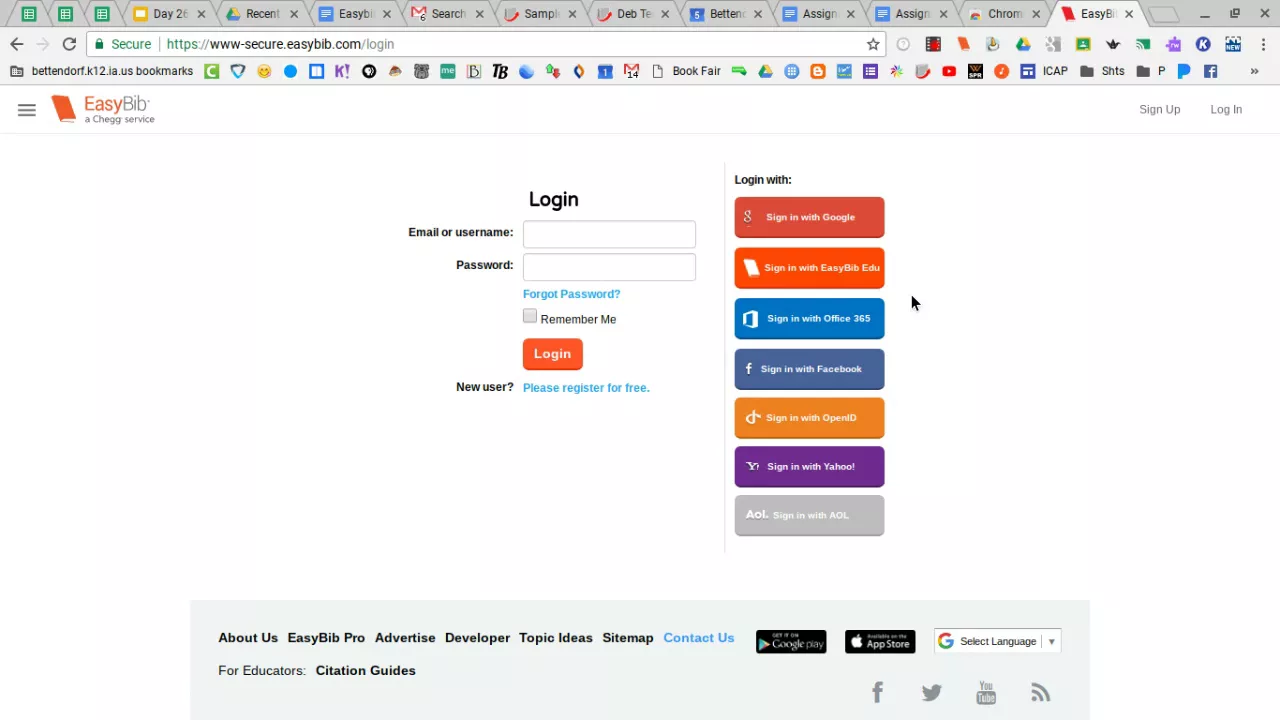Sign in with Office 365
The height and width of the screenshot is (720, 1280).
809,319
